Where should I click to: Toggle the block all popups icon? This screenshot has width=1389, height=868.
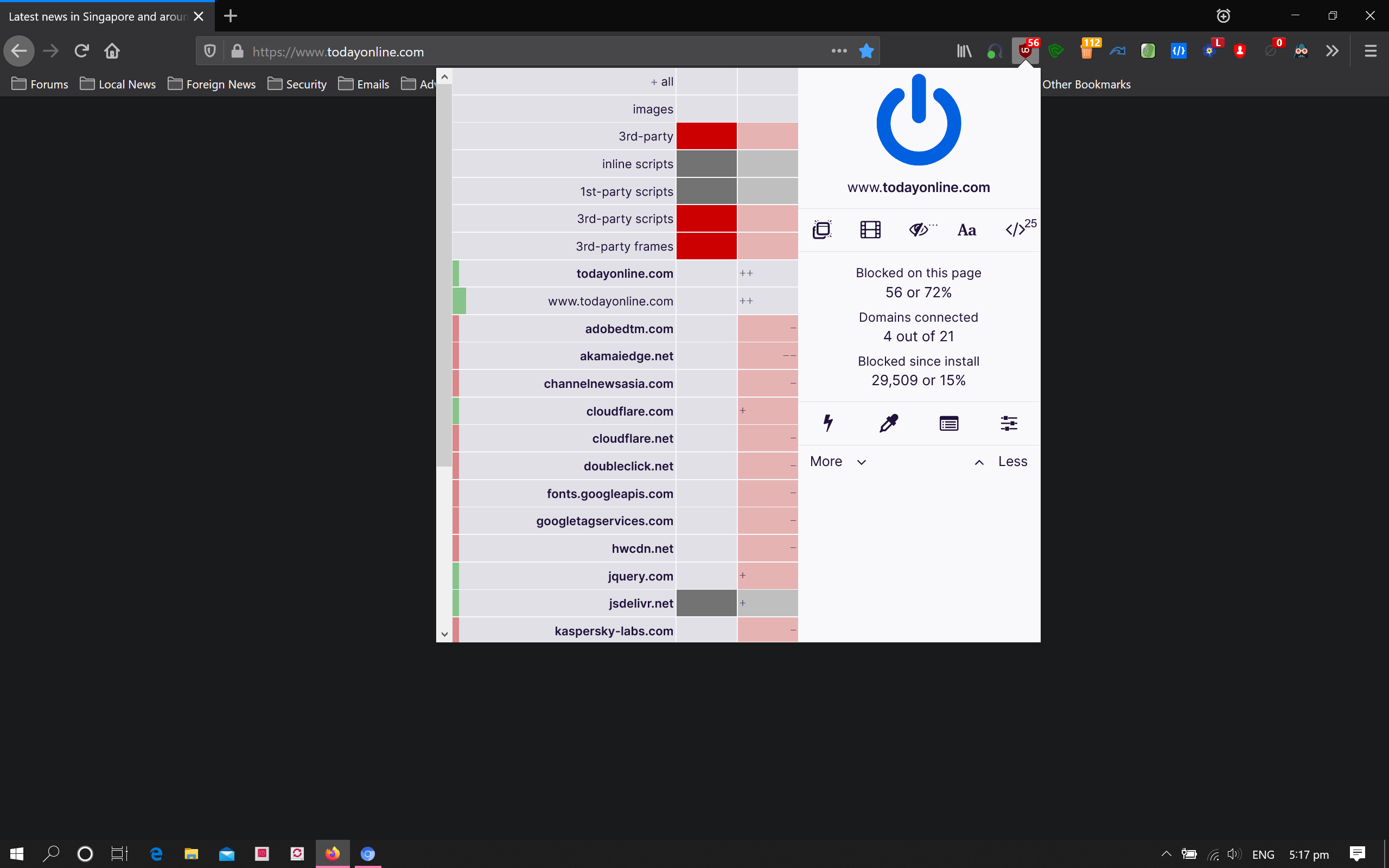(822, 229)
